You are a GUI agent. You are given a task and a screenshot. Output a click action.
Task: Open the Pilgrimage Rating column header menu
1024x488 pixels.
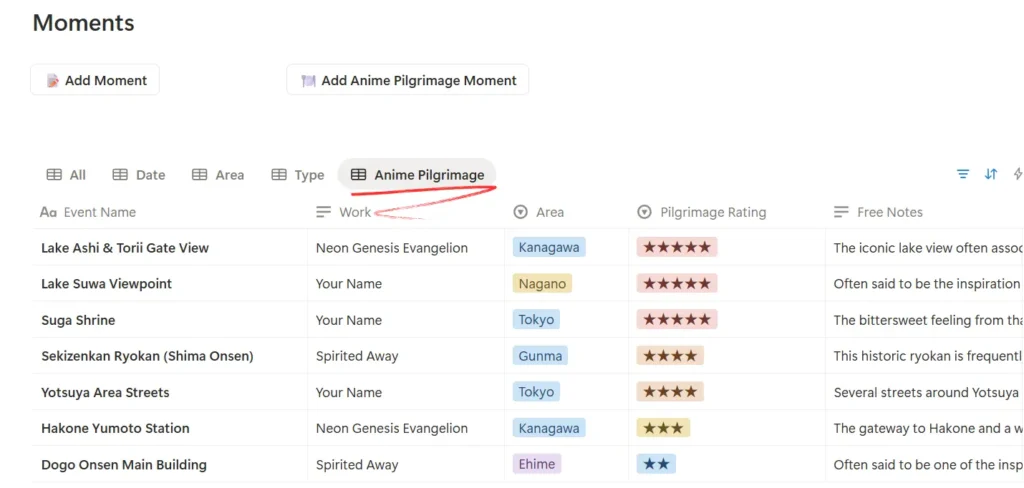coord(713,212)
